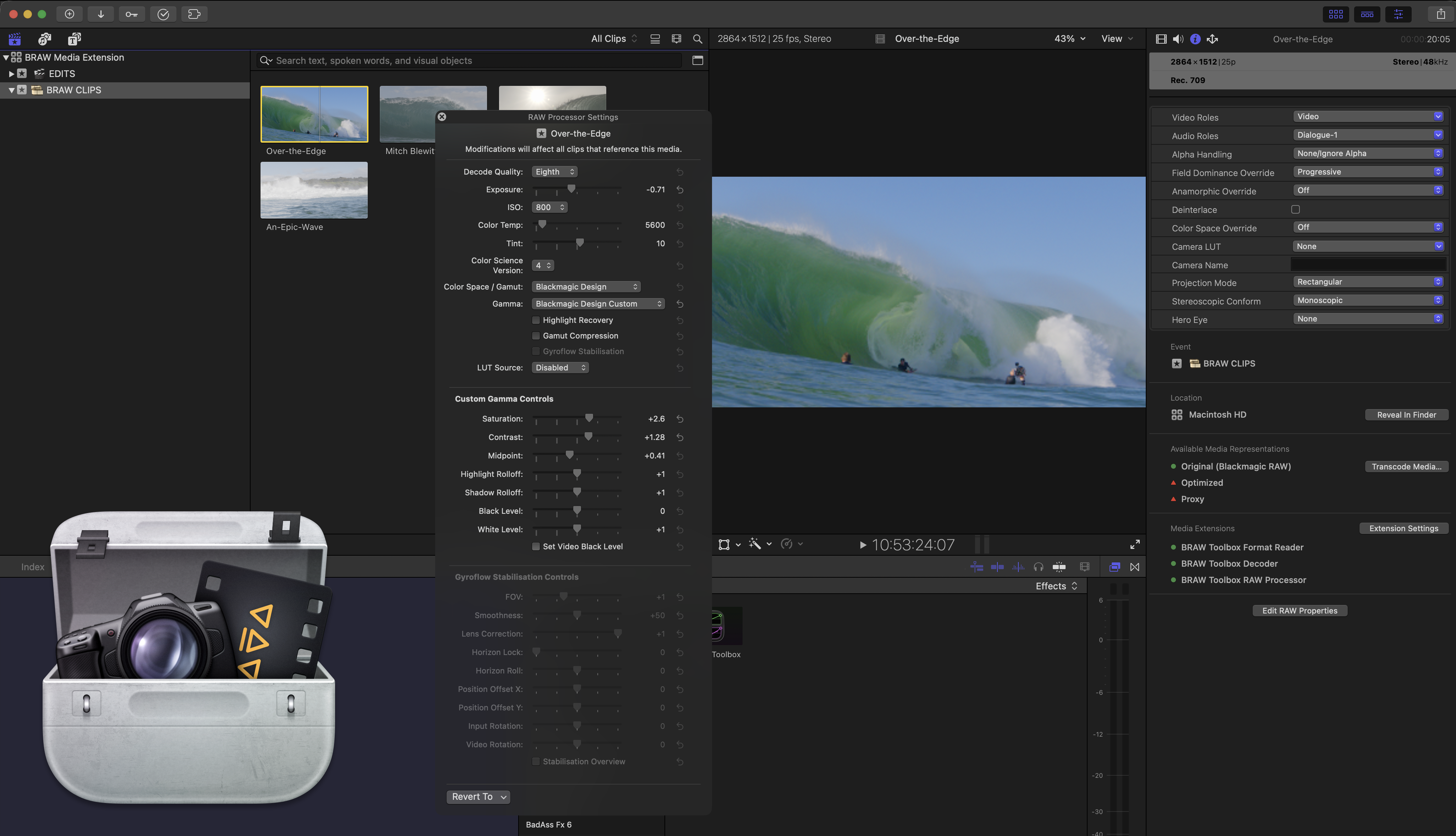Open the Decode Quality dropdown
This screenshot has height=836, width=1456.
554,172
